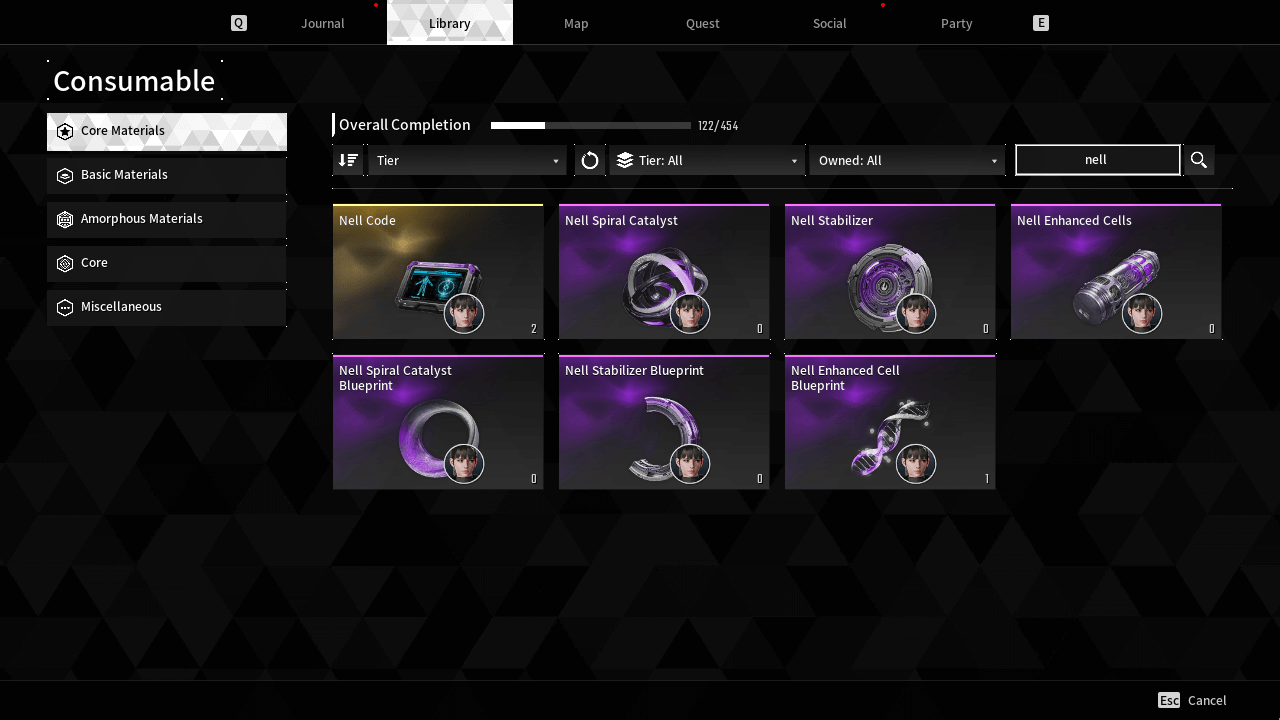Viewport: 1280px width, 720px height.
Task: Expand the Tier: All filter dropdown
Action: 707,160
